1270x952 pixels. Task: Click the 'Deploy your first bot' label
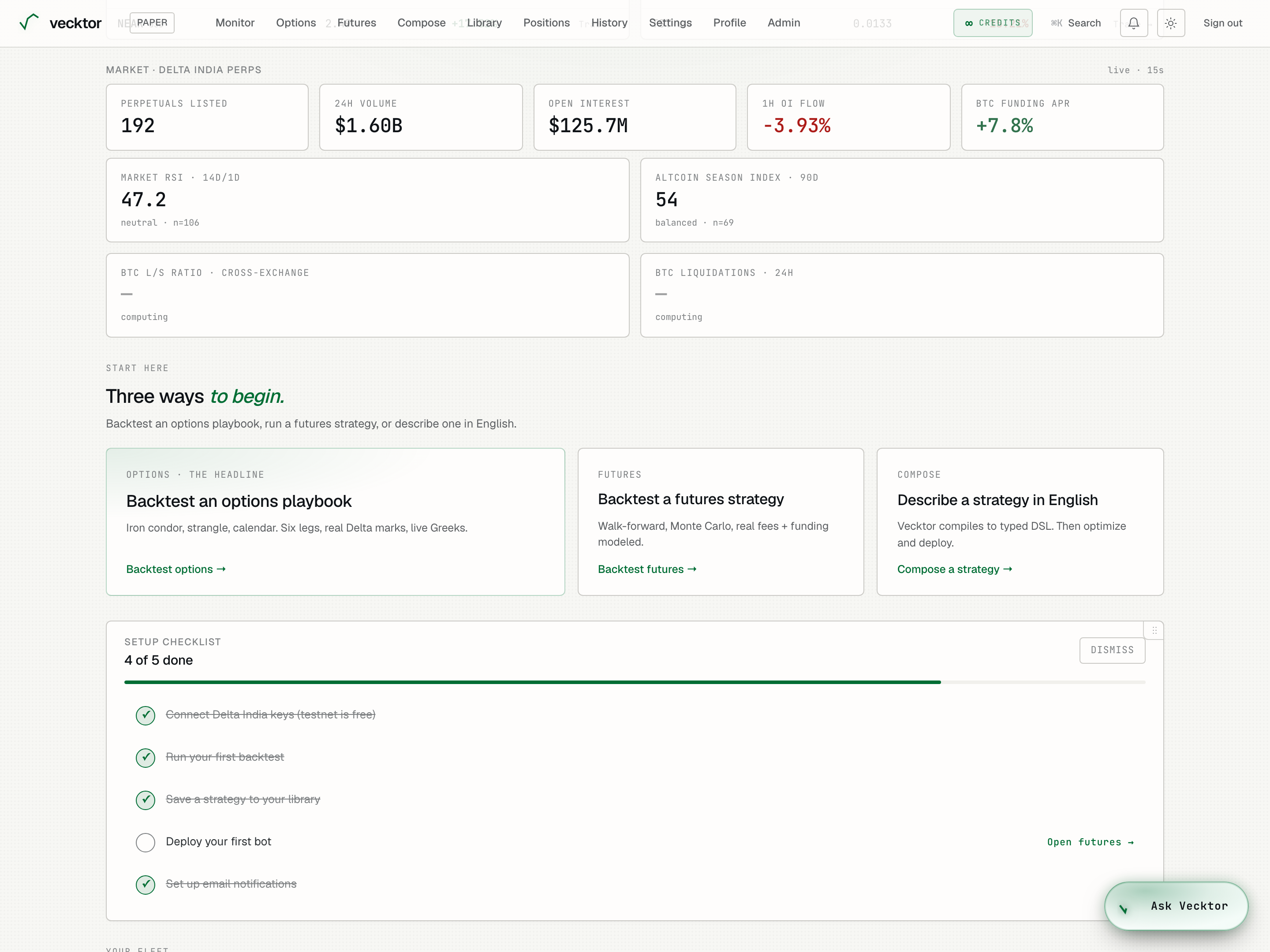tap(218, 842)
